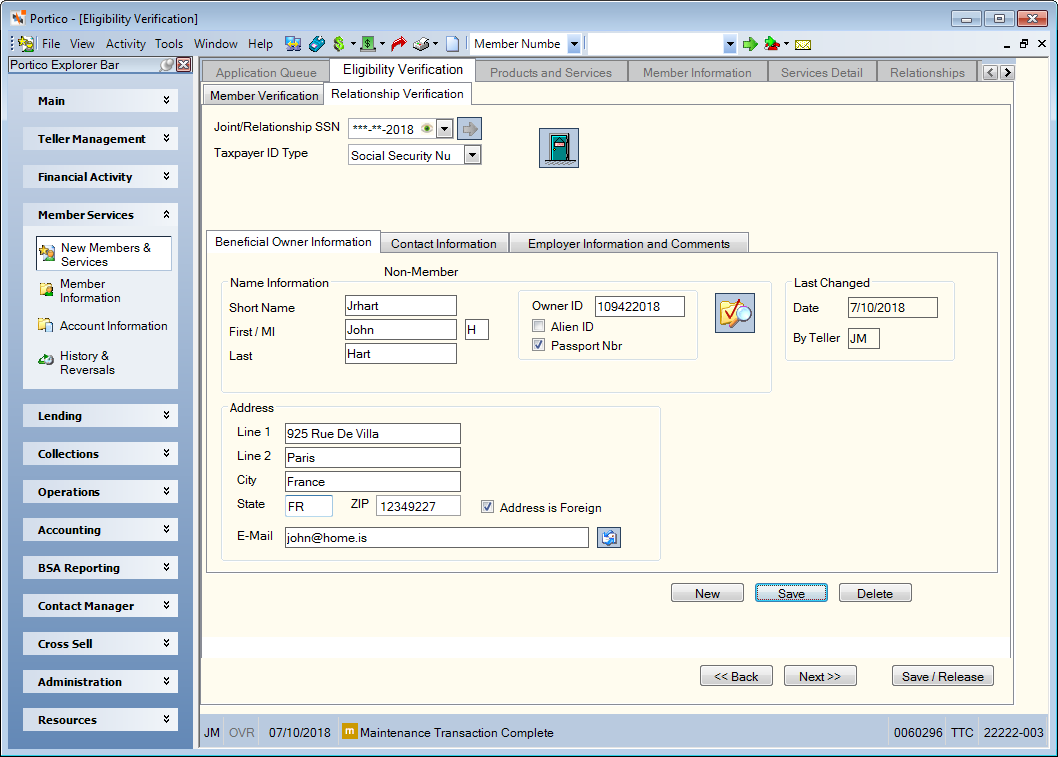Click the printer icon in the toolbar
1058x757 pixels.
pos(421,45)
